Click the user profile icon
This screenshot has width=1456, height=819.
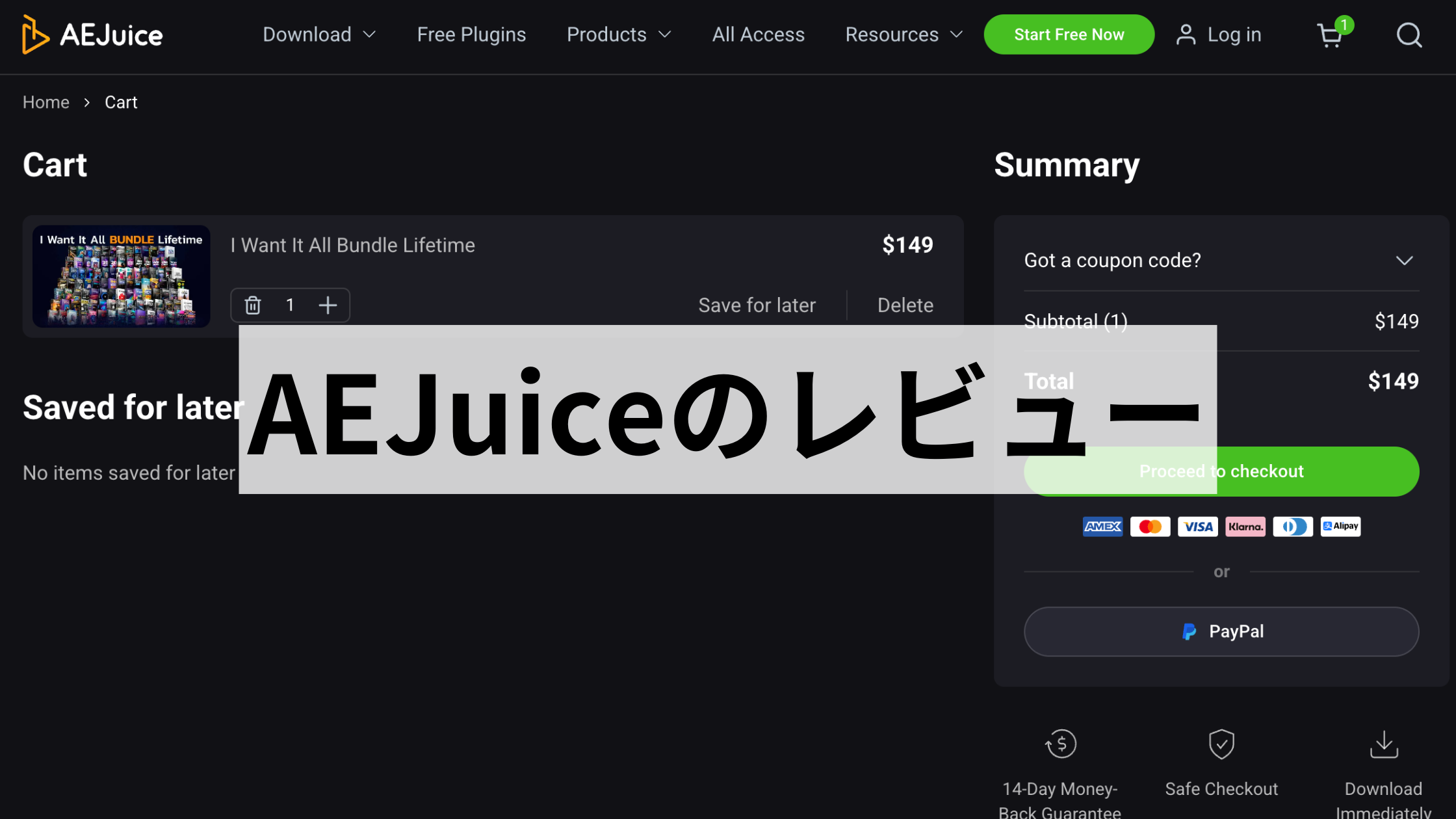pos(1186,34)
